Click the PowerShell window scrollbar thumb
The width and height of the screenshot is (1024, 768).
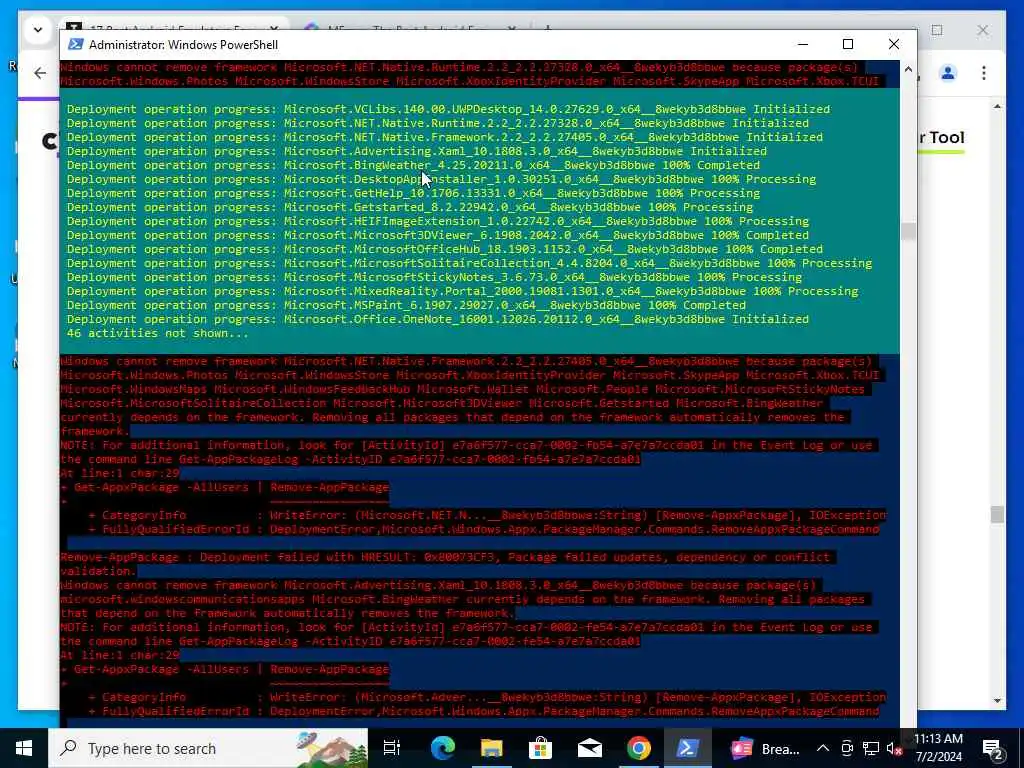coord(908,232)
